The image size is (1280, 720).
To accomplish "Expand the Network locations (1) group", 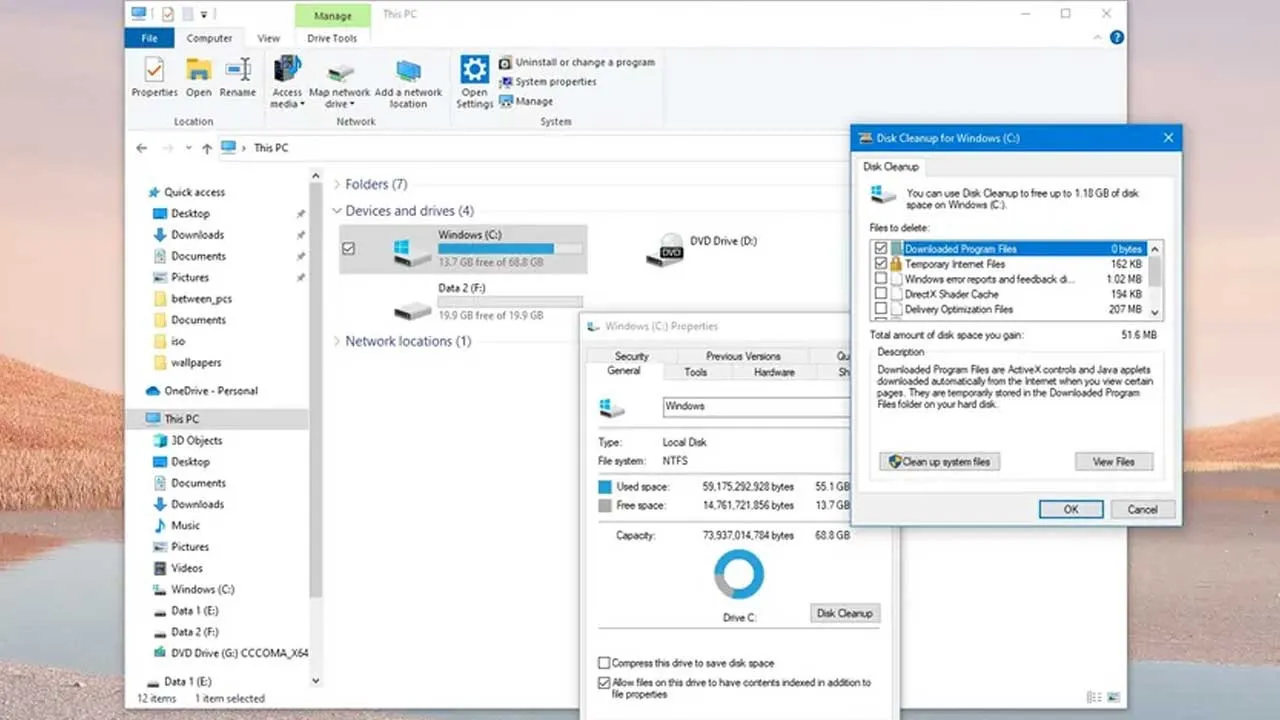I will pyautogui.click(x=337, y=341).
